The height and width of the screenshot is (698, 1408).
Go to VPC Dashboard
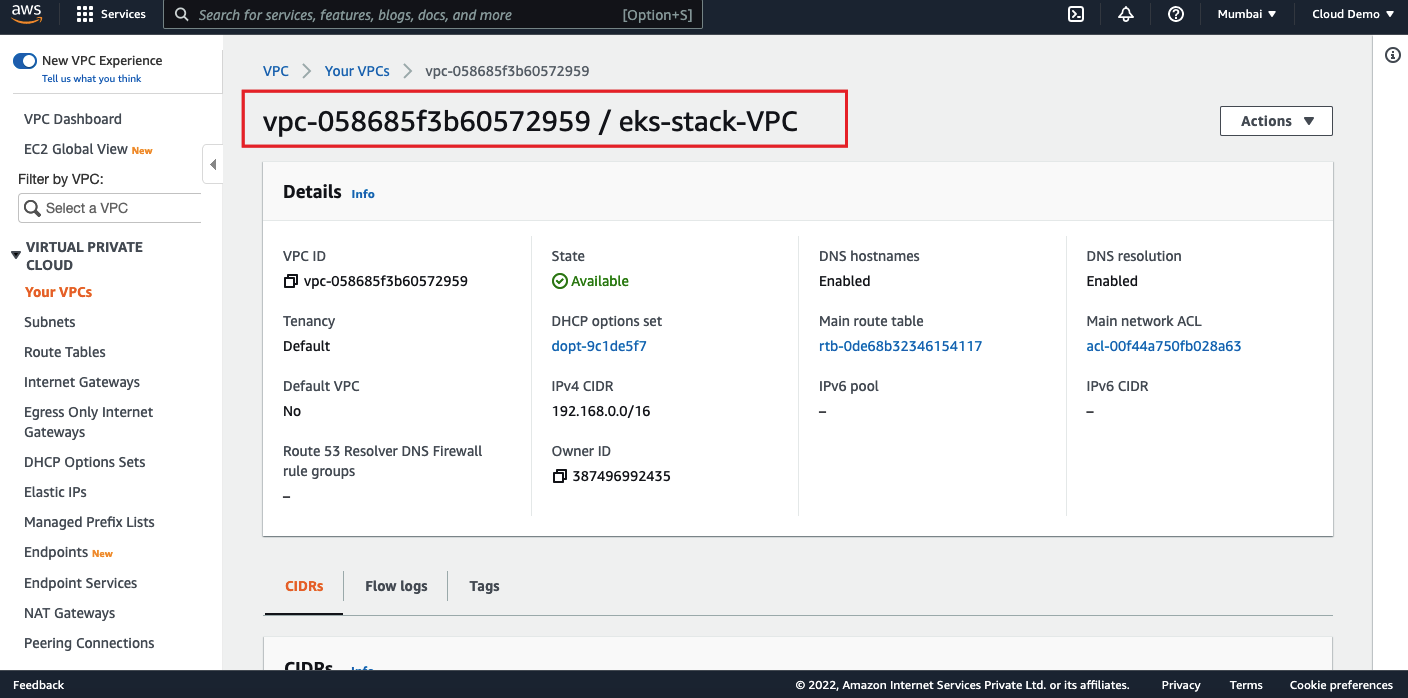73,119
